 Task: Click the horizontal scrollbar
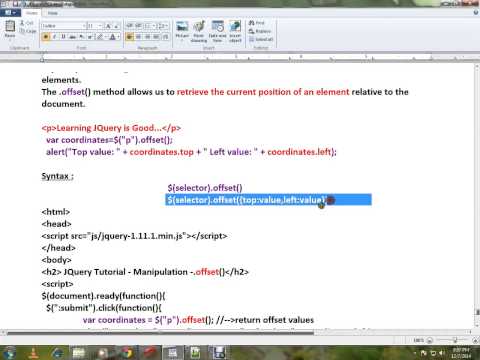pyautogui.click(x=160, y=332)
